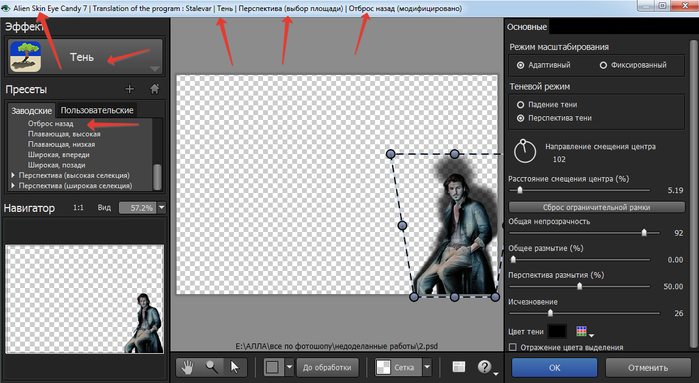This screenshot has width=699, height=383.
Task: Click the Общее размытие slider
Action: (x=580, y=259)
